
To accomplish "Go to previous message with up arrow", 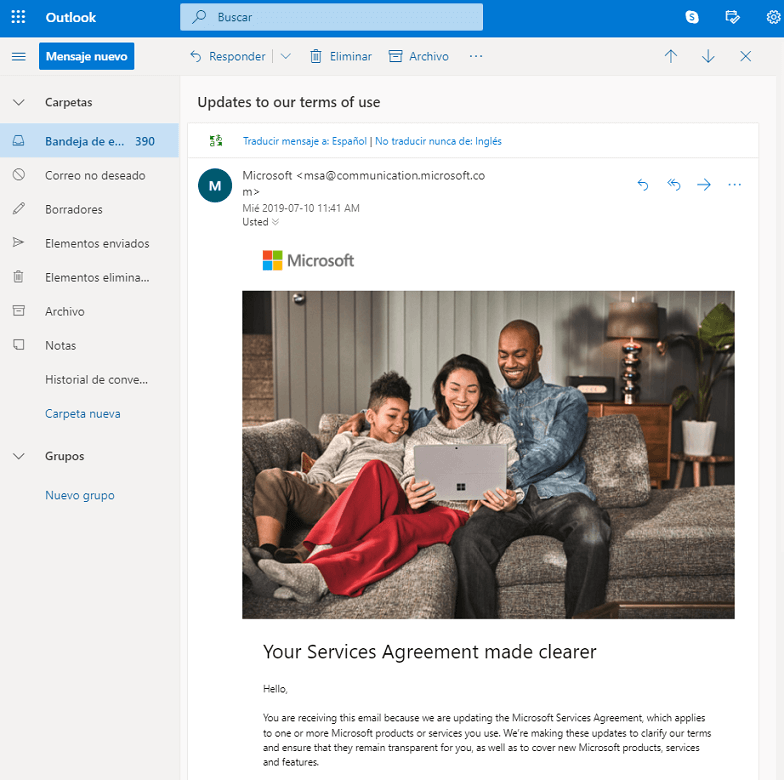I will 670,56.
